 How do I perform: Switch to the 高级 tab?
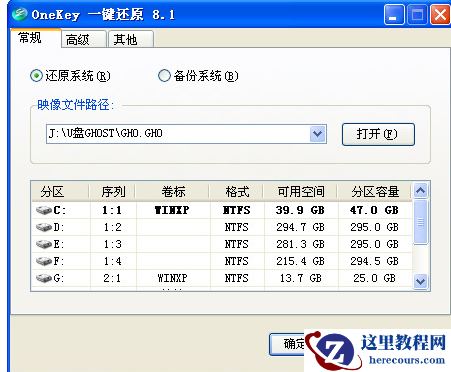(x=83, y=39)
